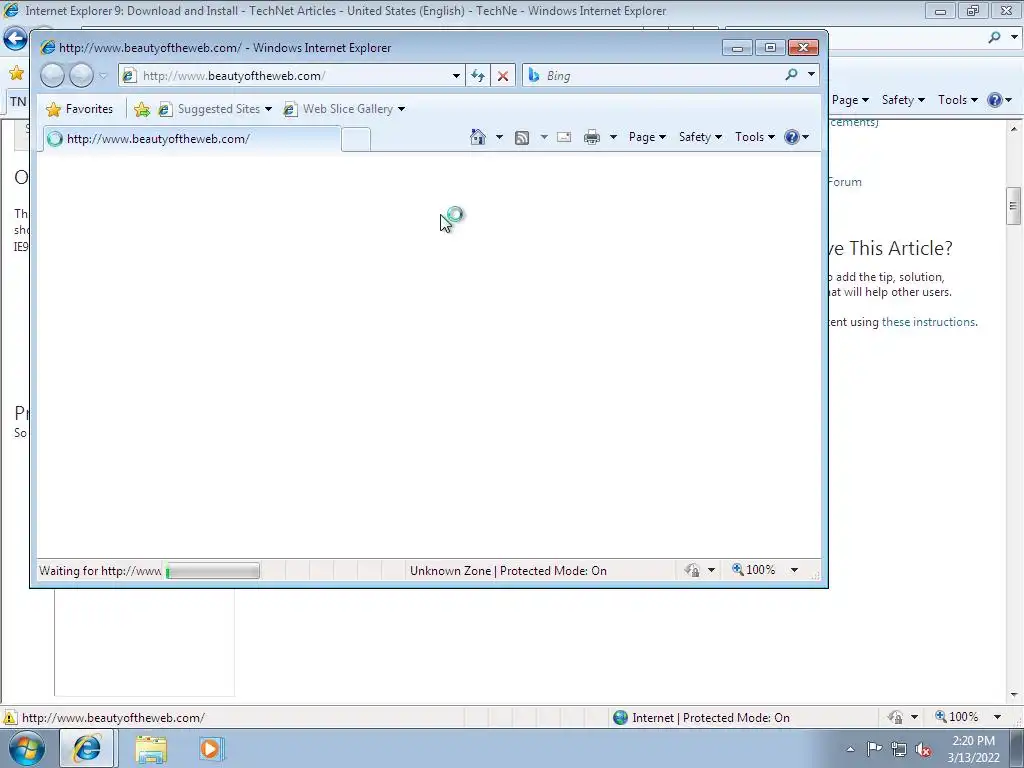Click the Refresh icon beside the address bar

click(478, 76)
